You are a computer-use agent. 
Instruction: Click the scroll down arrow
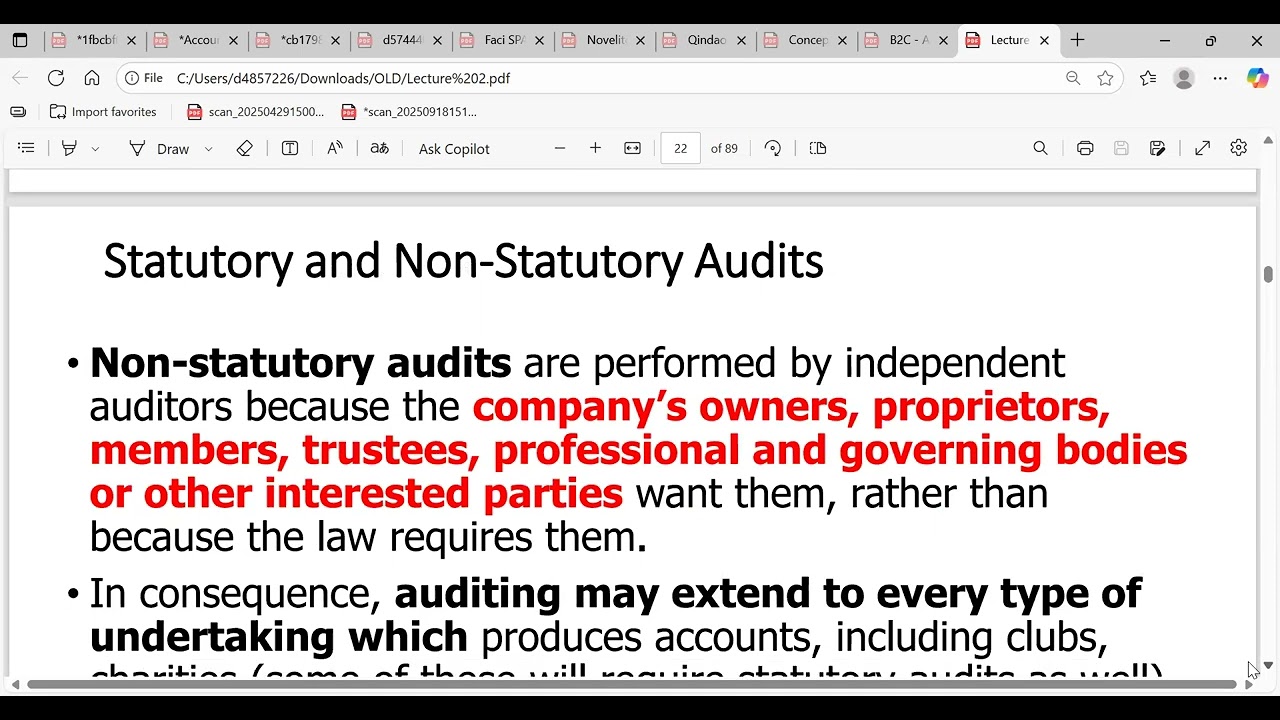[1268, 665]
